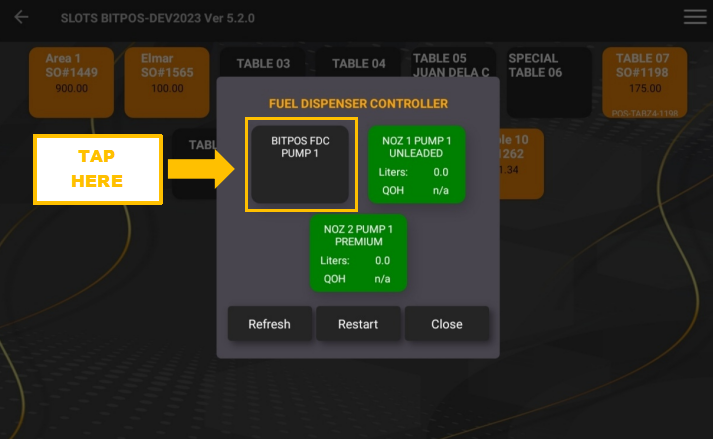Close the Fuel Dispenser Controller dialog
713x439 pixels.
pos(447,324)
